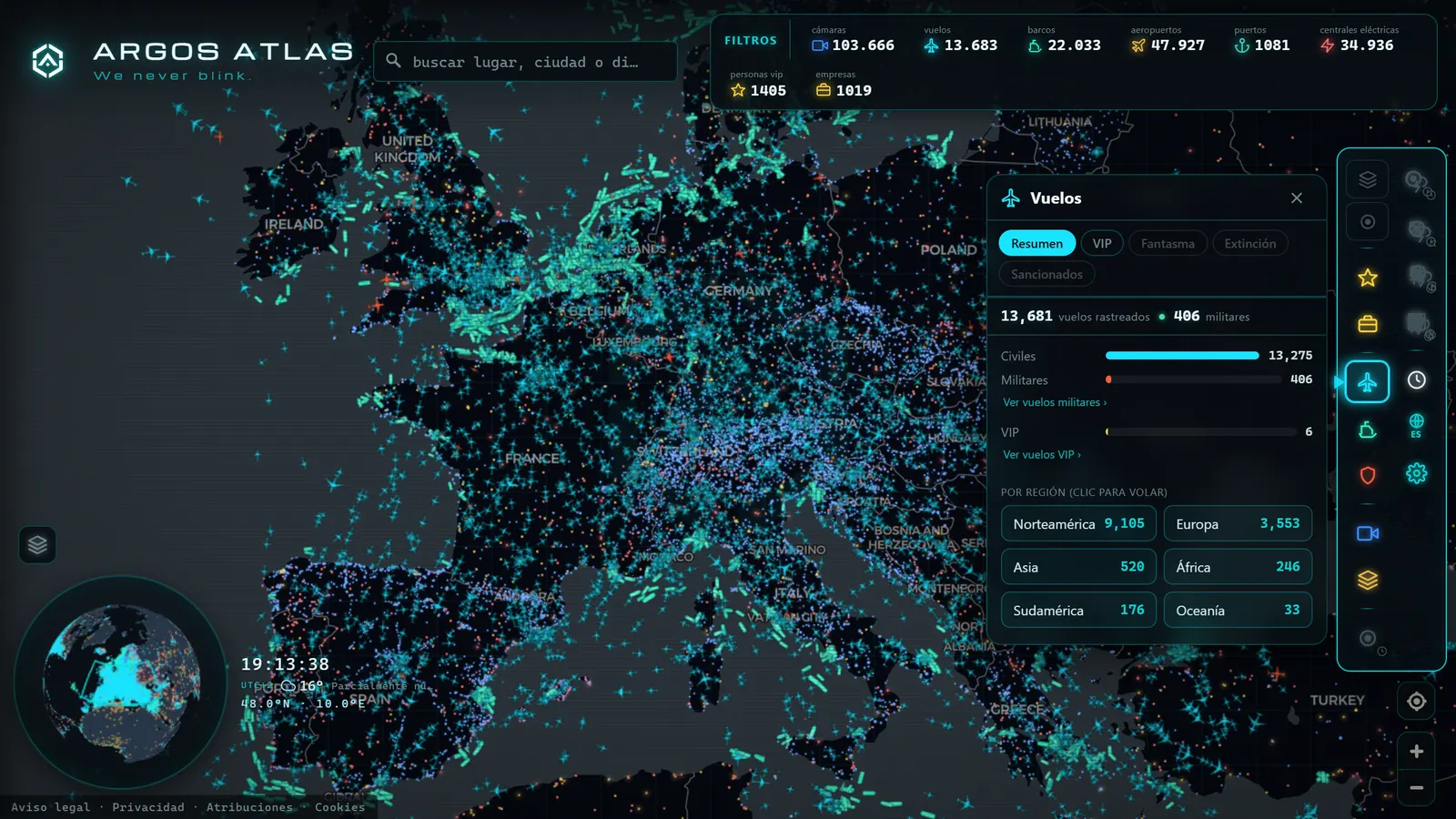Follow the Ver vuelos militares link
The image size is (1456, 819).
[1055, 402]
